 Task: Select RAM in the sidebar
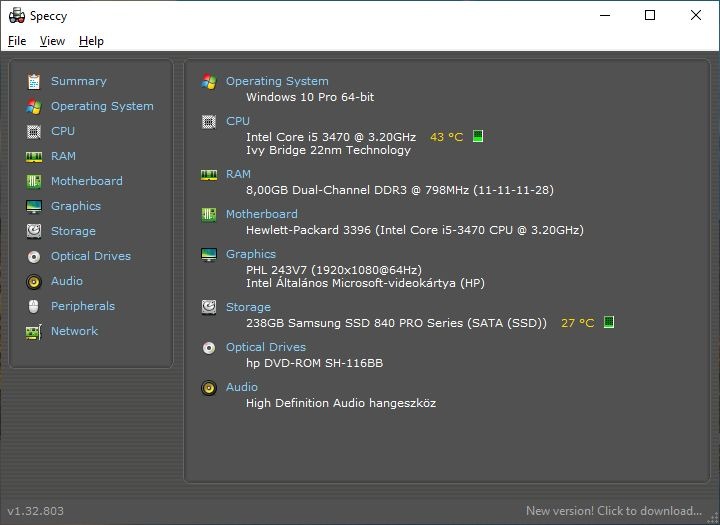point(63,156)
